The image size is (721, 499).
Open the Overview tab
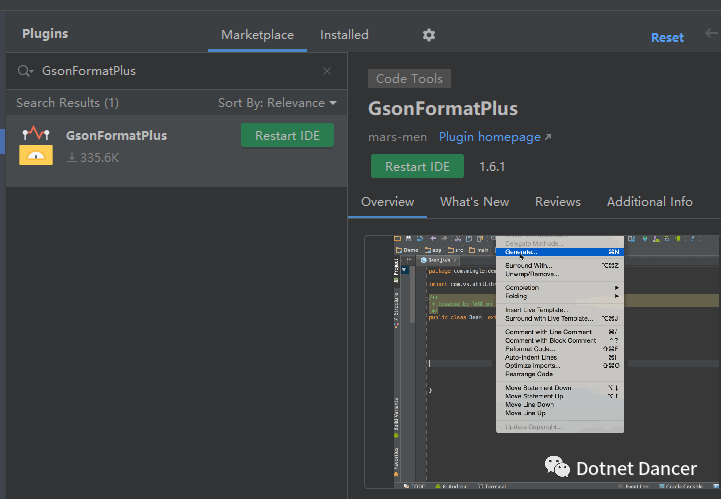388,202
